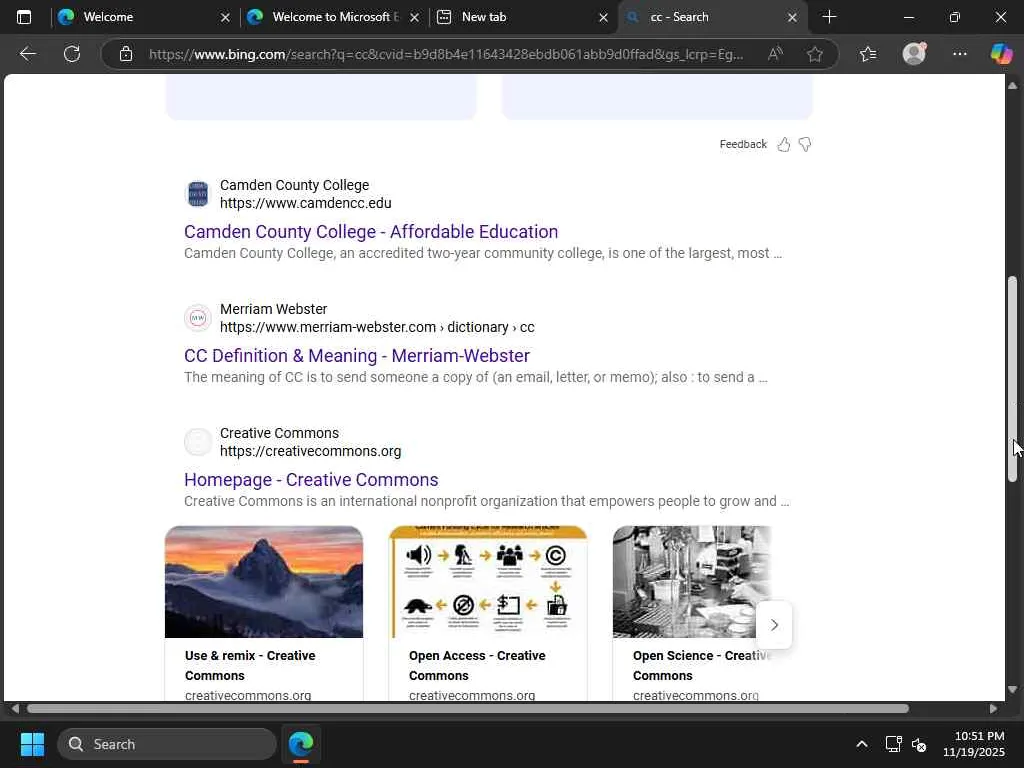Close the New tab tab

603,18
